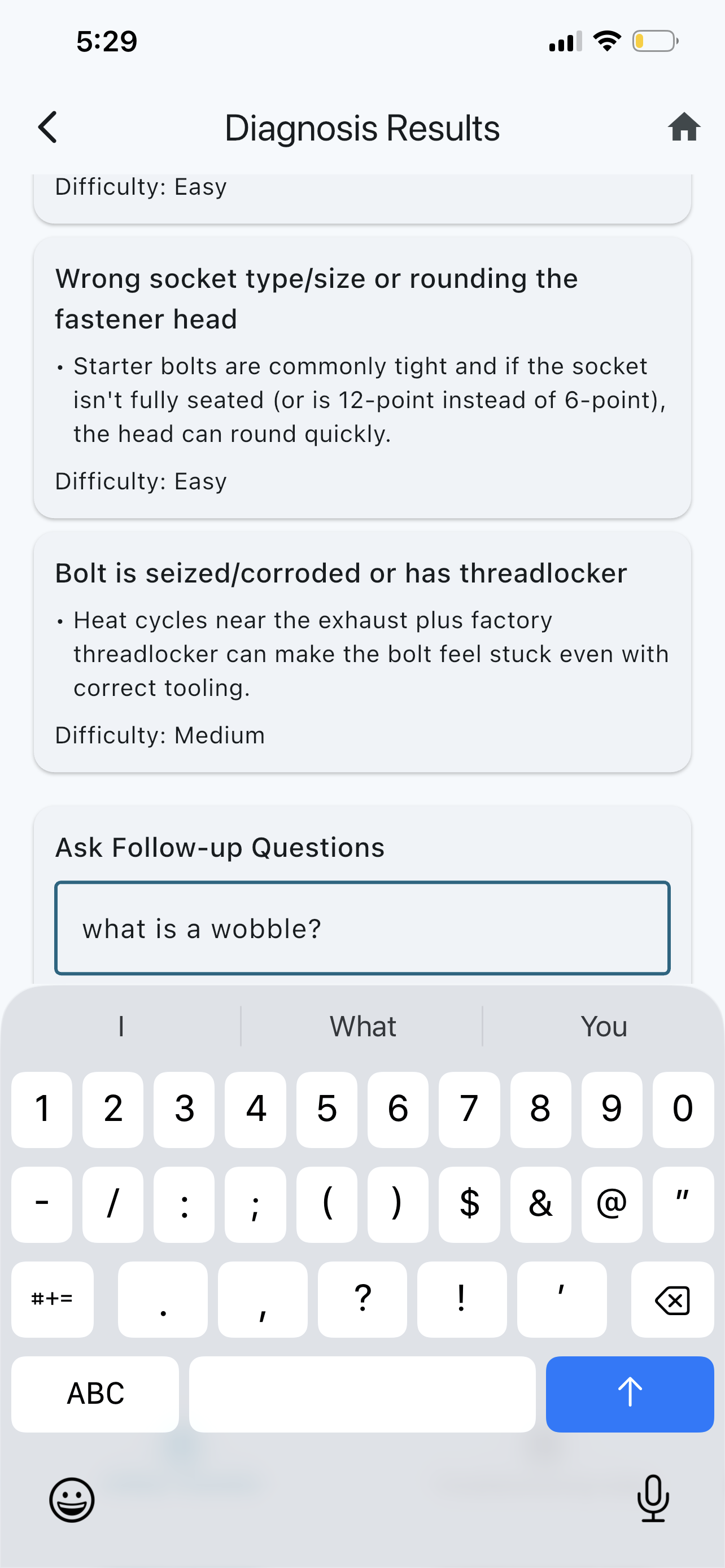Tap the home icon in the top bar
This screenshot has width=725, height=1568.
click(x=684, y=127)
